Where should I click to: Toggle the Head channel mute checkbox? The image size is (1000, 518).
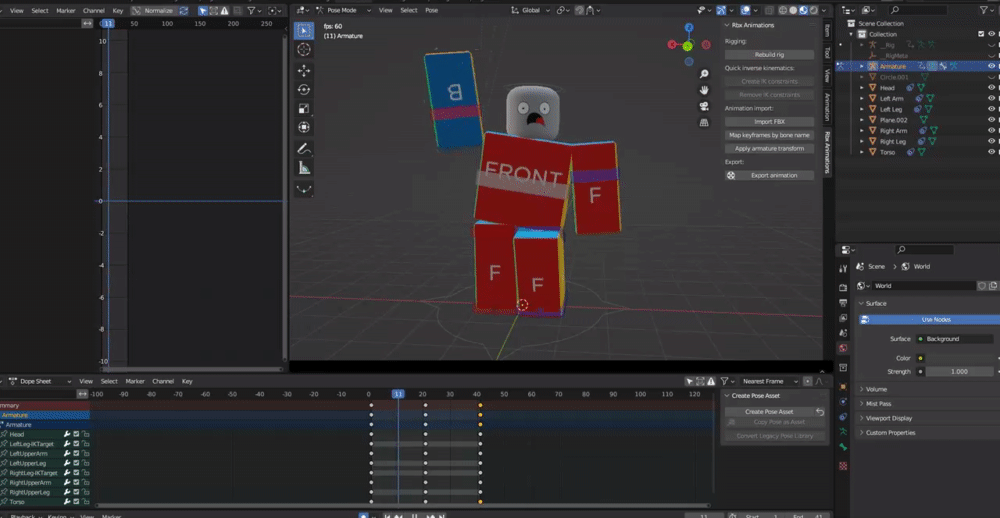(76, 434)
